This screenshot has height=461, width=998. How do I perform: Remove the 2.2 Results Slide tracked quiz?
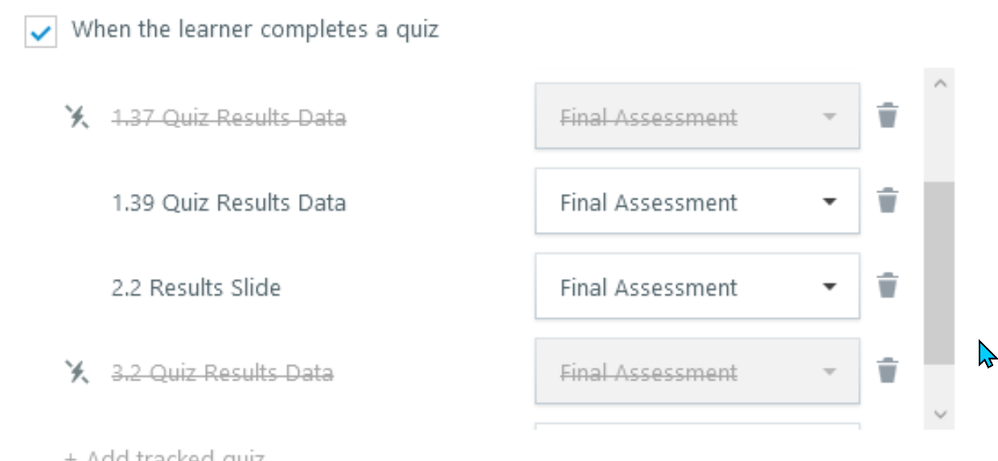(x=887, y=286)
